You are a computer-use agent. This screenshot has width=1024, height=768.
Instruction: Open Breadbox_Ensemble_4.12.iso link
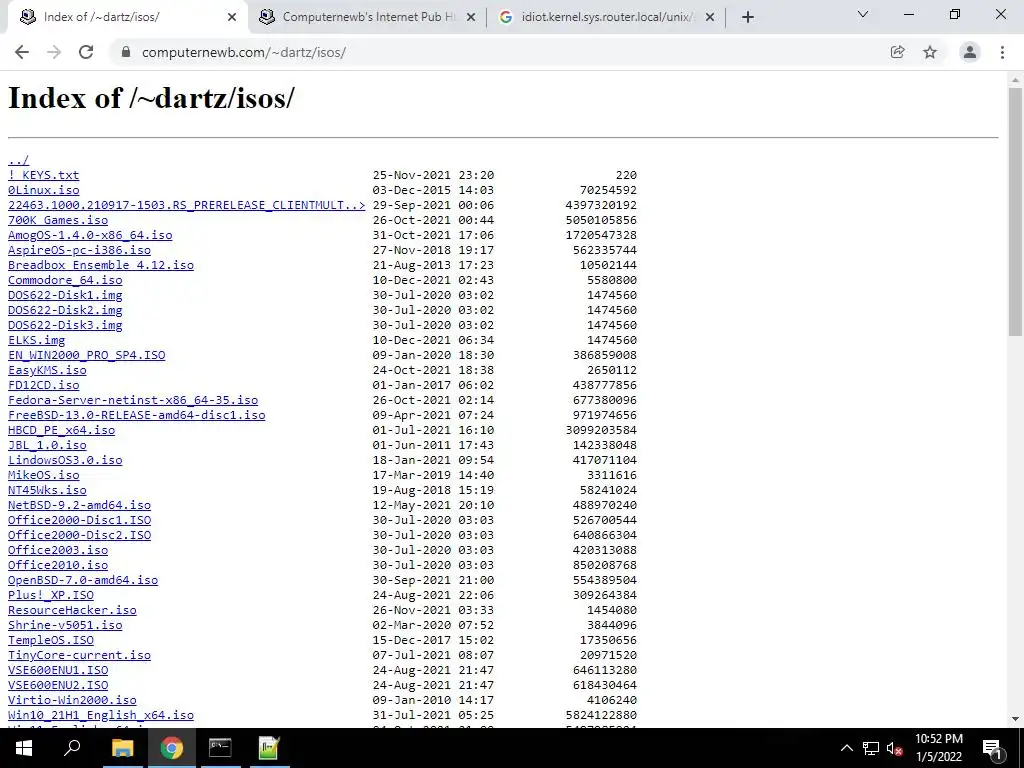pos(101,265)
